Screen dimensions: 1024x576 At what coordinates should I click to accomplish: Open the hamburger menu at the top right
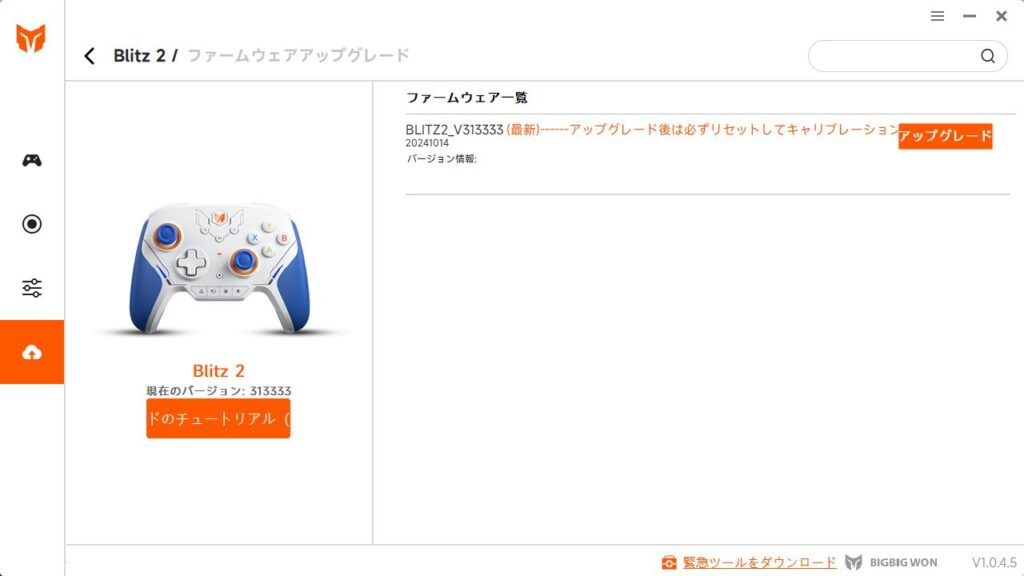[x=937, y=16]
